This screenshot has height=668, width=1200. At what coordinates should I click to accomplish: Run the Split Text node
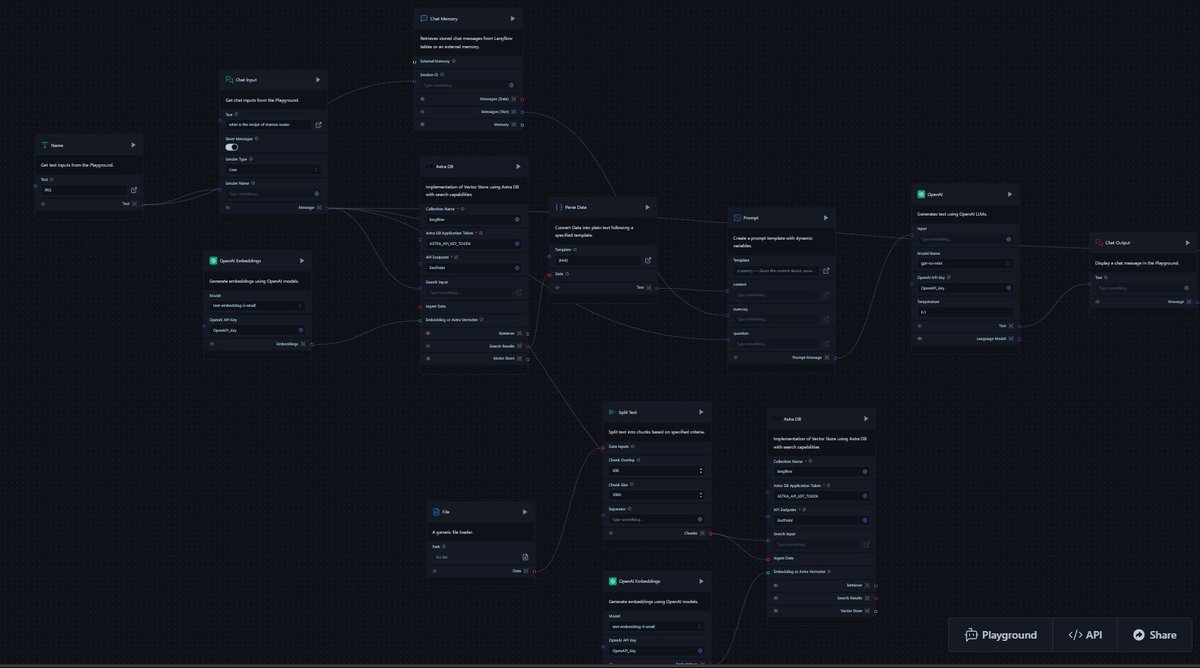tap(701, 411)
